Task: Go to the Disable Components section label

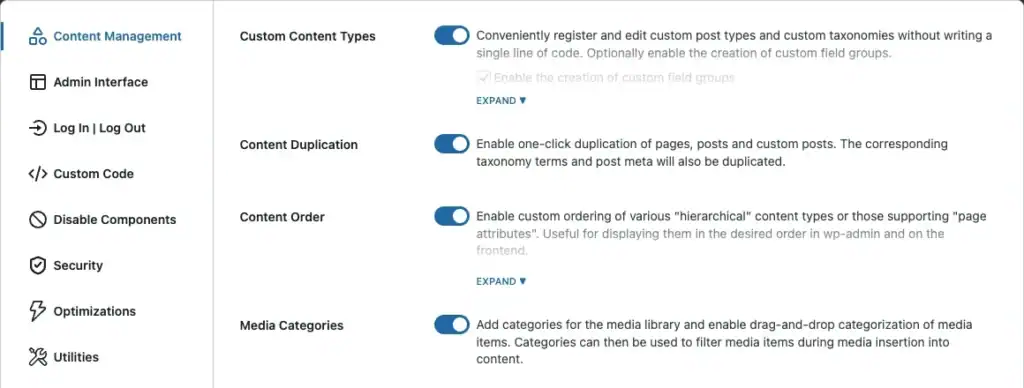Action: tap(115, 219)
